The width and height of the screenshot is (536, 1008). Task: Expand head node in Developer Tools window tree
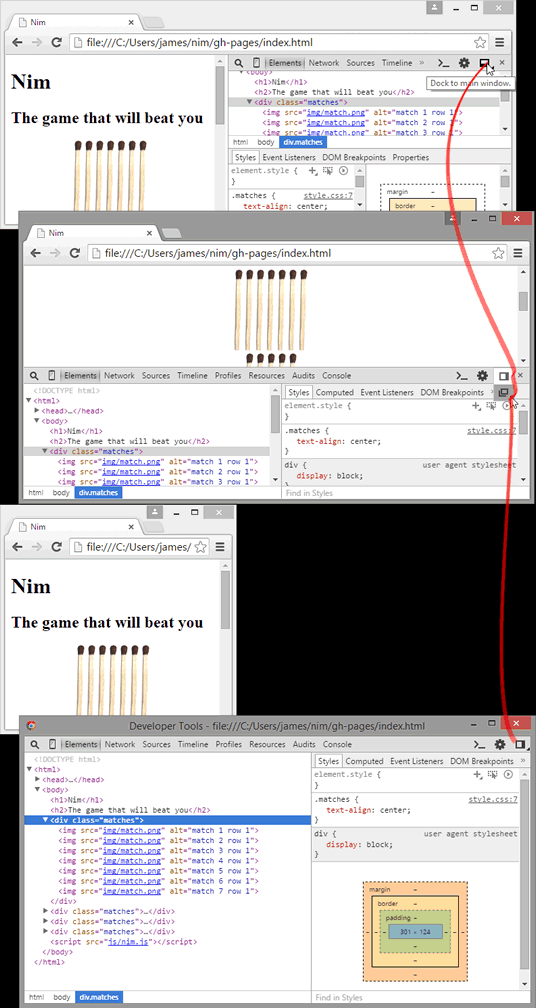pyautogui.click(x=37, y=779)
